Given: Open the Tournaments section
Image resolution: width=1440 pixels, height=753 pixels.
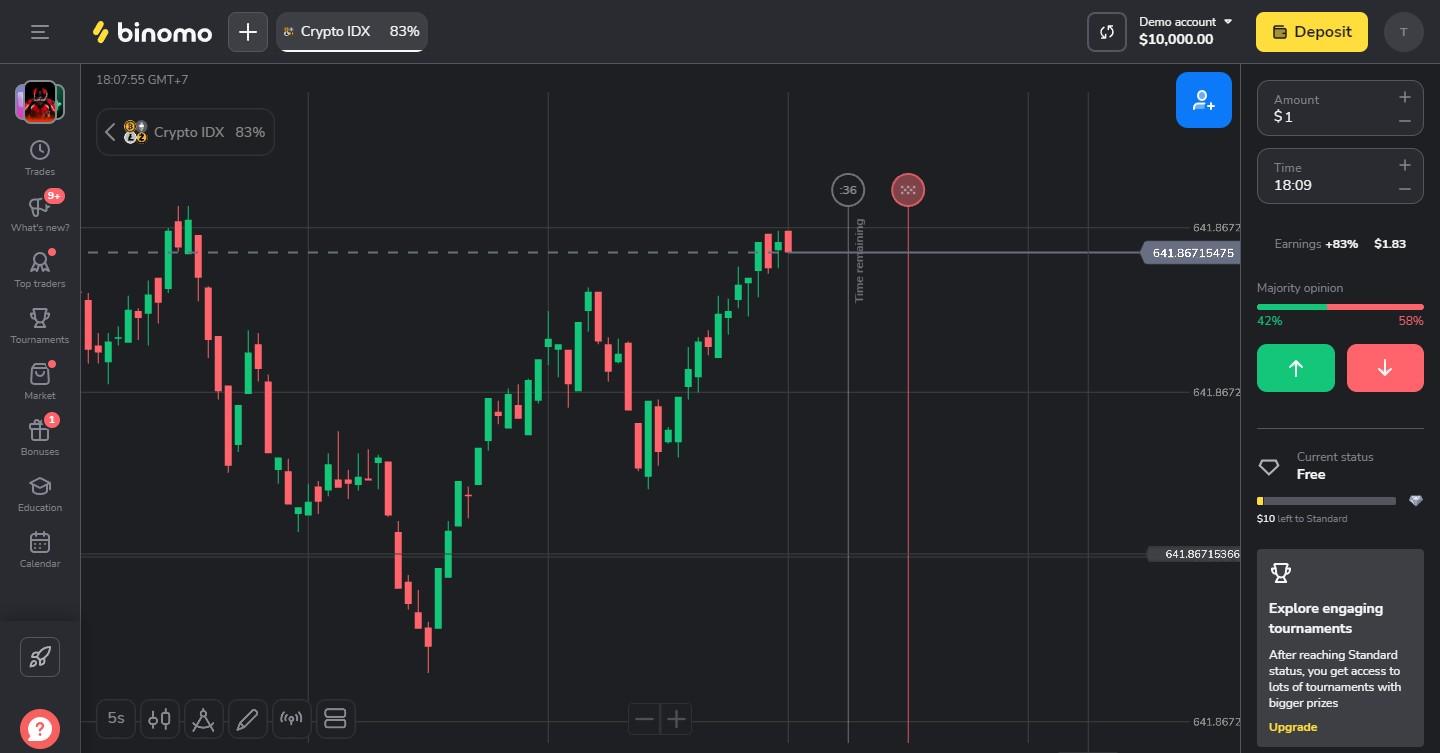Looking at the screenshot, I should click(x=40, y=325).
